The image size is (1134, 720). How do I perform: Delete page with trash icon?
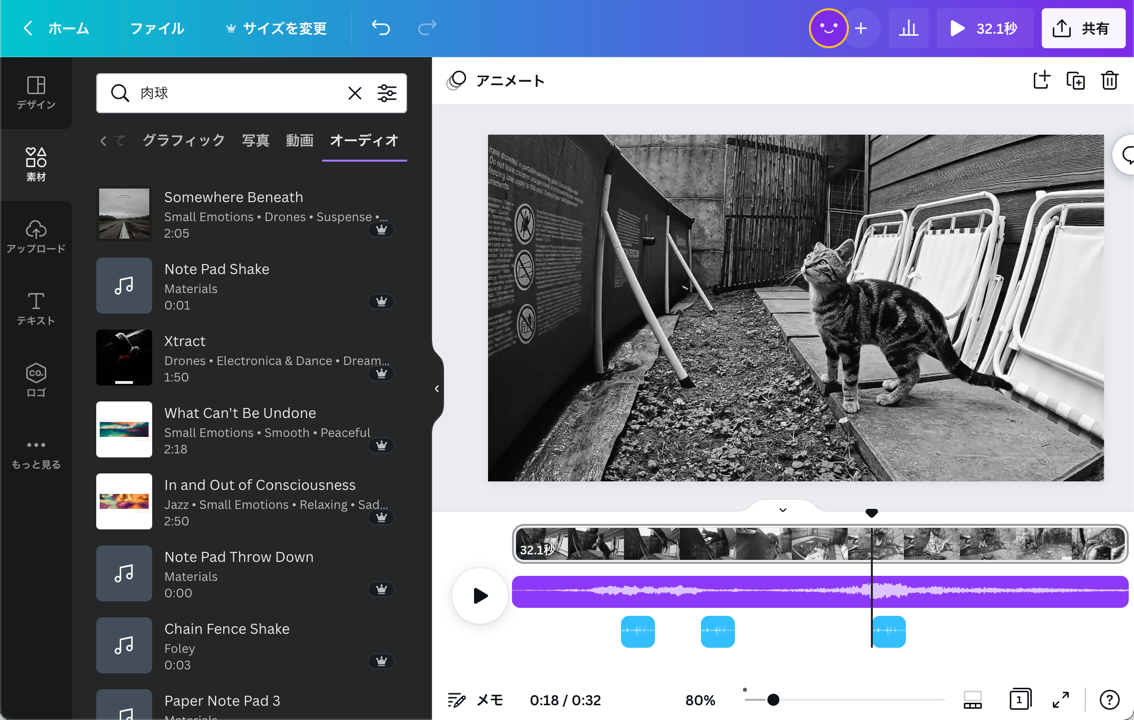tap(1109, 80)
